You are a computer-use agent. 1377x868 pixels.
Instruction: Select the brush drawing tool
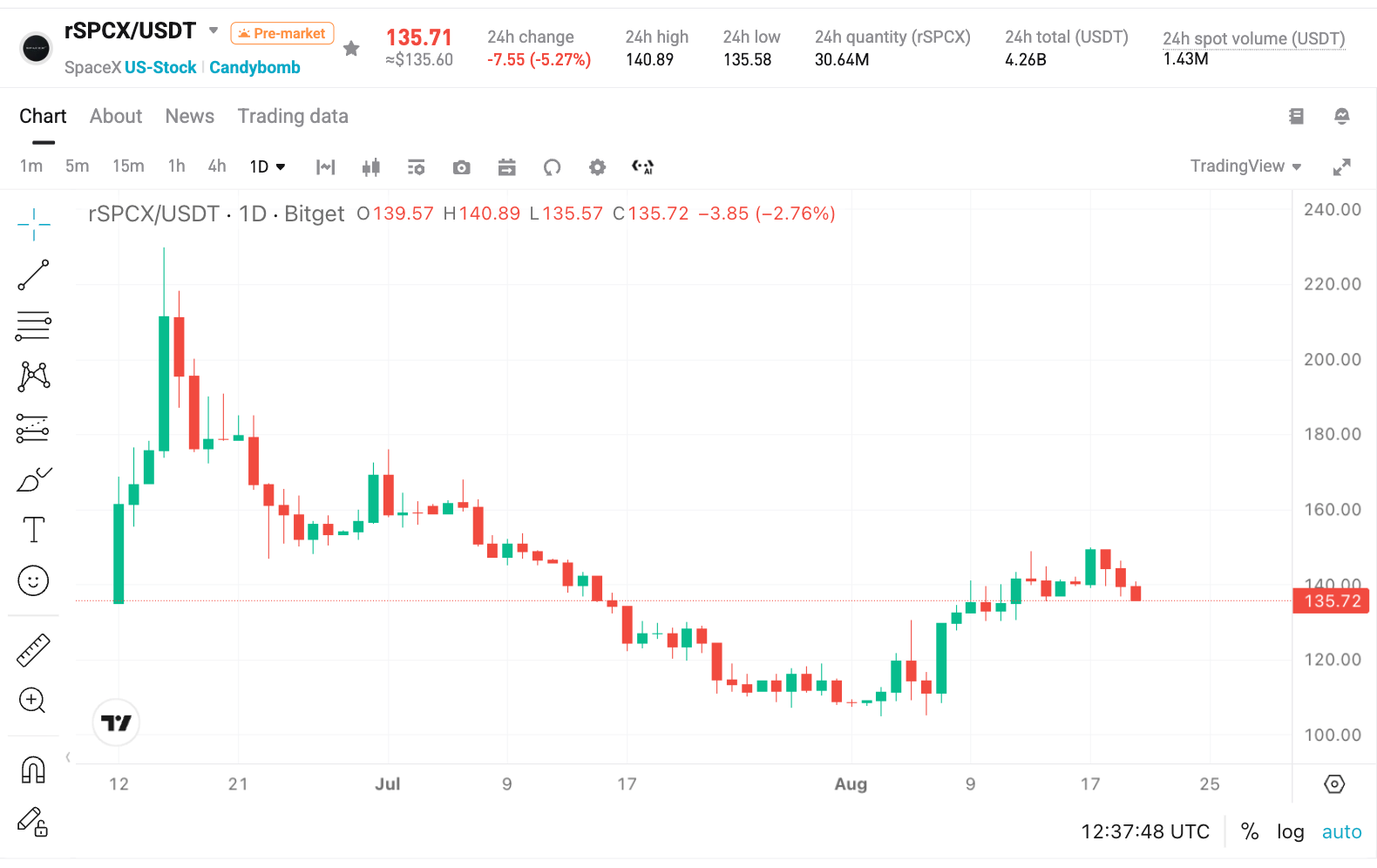[34, 478]
